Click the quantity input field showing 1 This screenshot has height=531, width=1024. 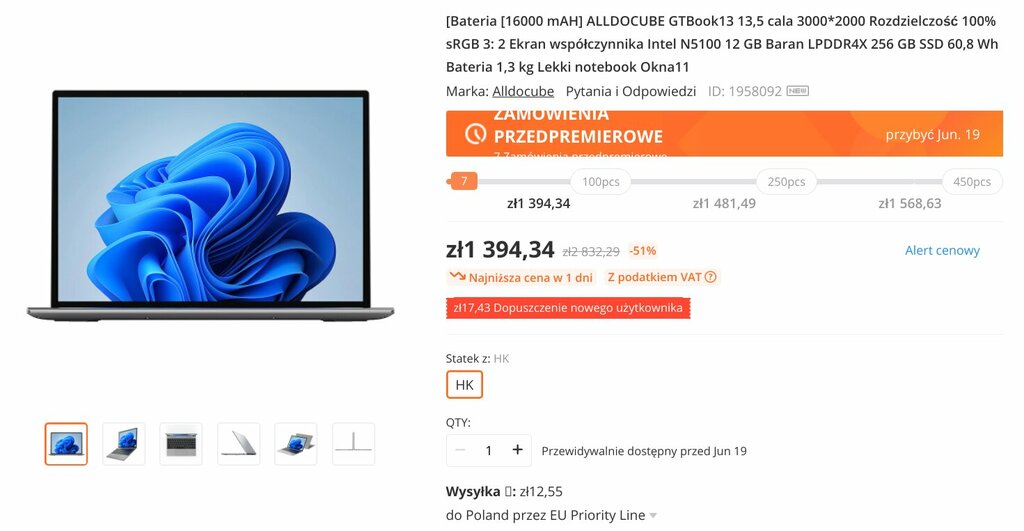point(488,450)
